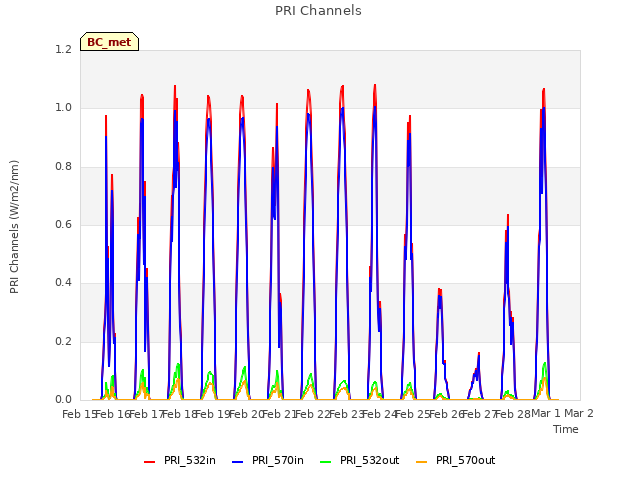Click the 0.0 y-axis tick label

[64, 400]
